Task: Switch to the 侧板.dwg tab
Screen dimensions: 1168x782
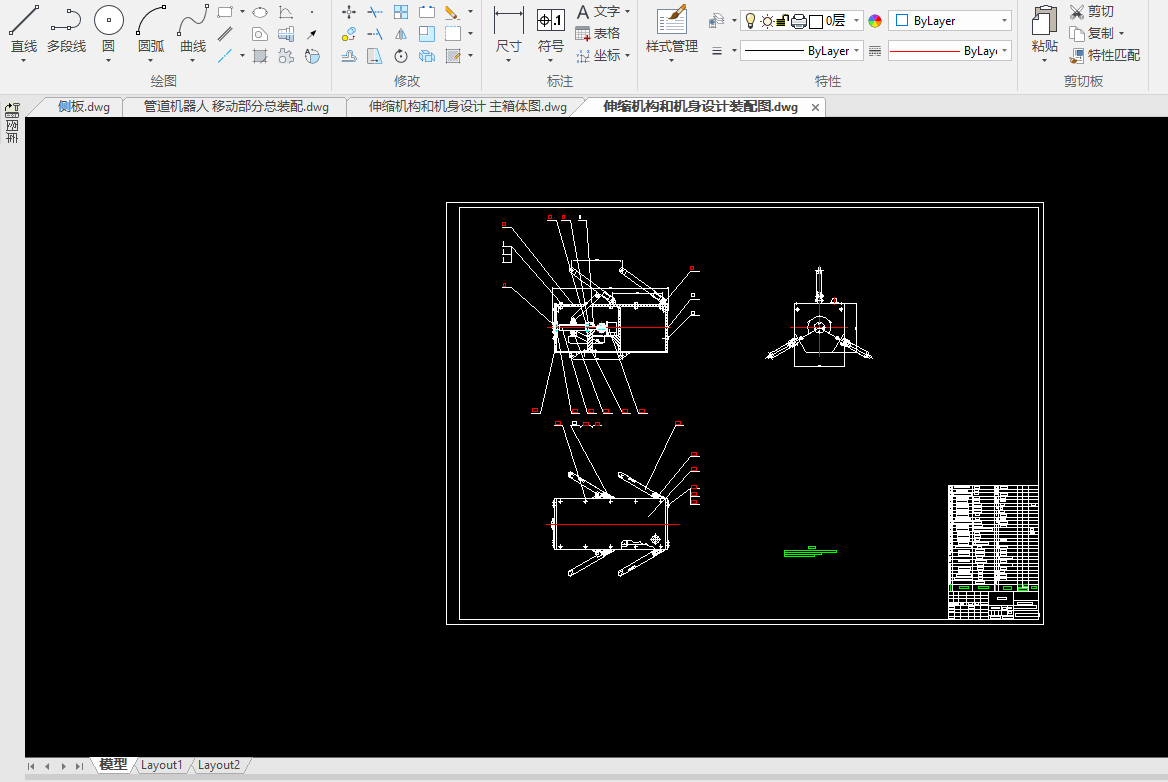Action: pos(83,107)
